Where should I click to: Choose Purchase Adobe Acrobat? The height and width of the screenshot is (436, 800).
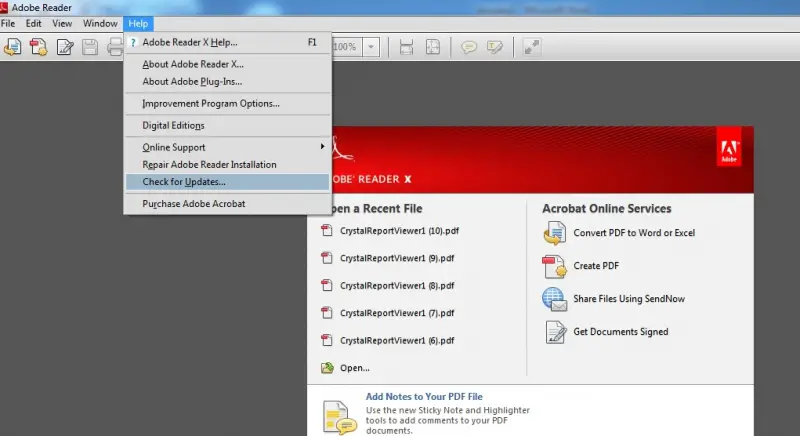click(x=228, y=204)
